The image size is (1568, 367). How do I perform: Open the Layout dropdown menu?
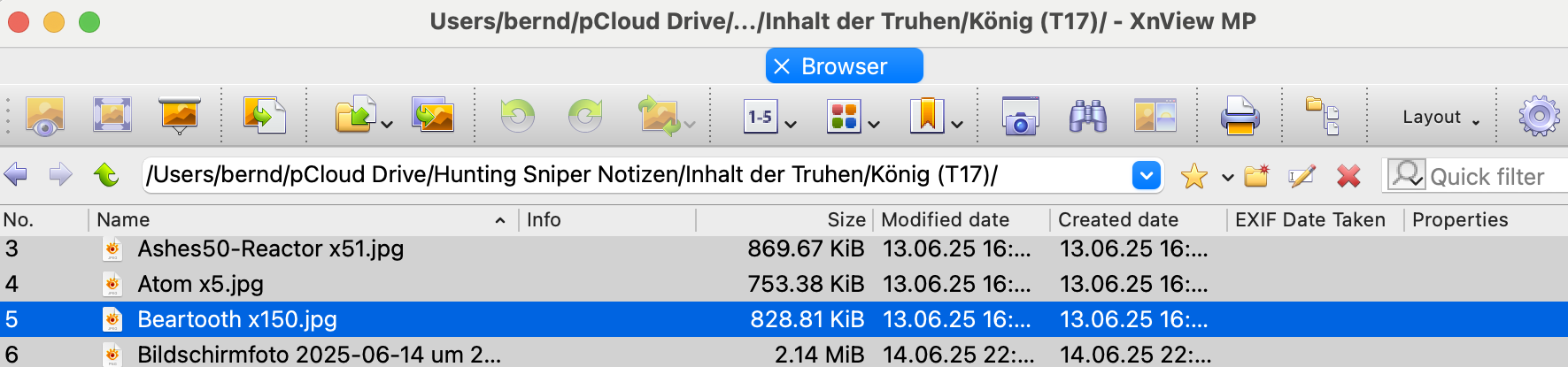(x=1441, y=117)
